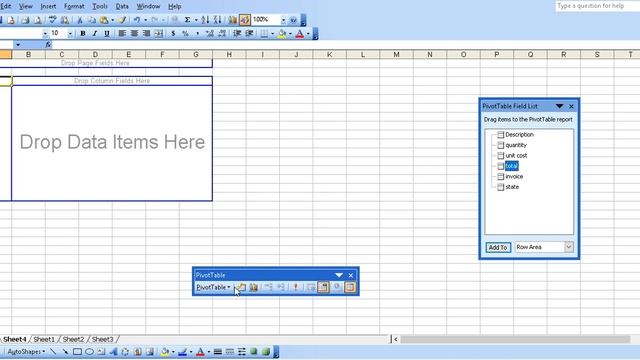Select the state field

(512, 187)
